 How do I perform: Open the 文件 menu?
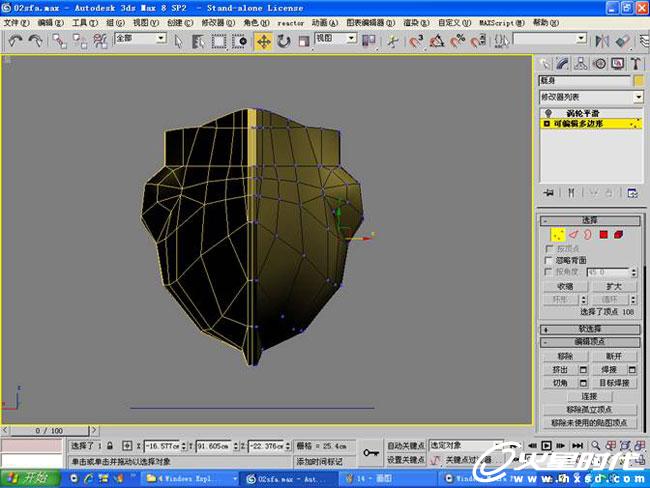pyautogui.click(x=16, y=23)
